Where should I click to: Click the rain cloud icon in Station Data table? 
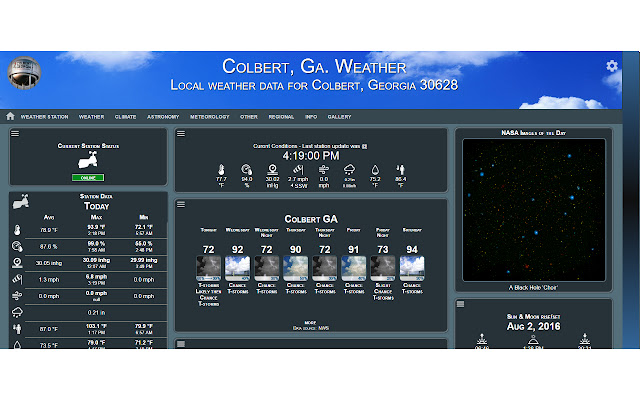pyautogui.click(x=17, y=312)
